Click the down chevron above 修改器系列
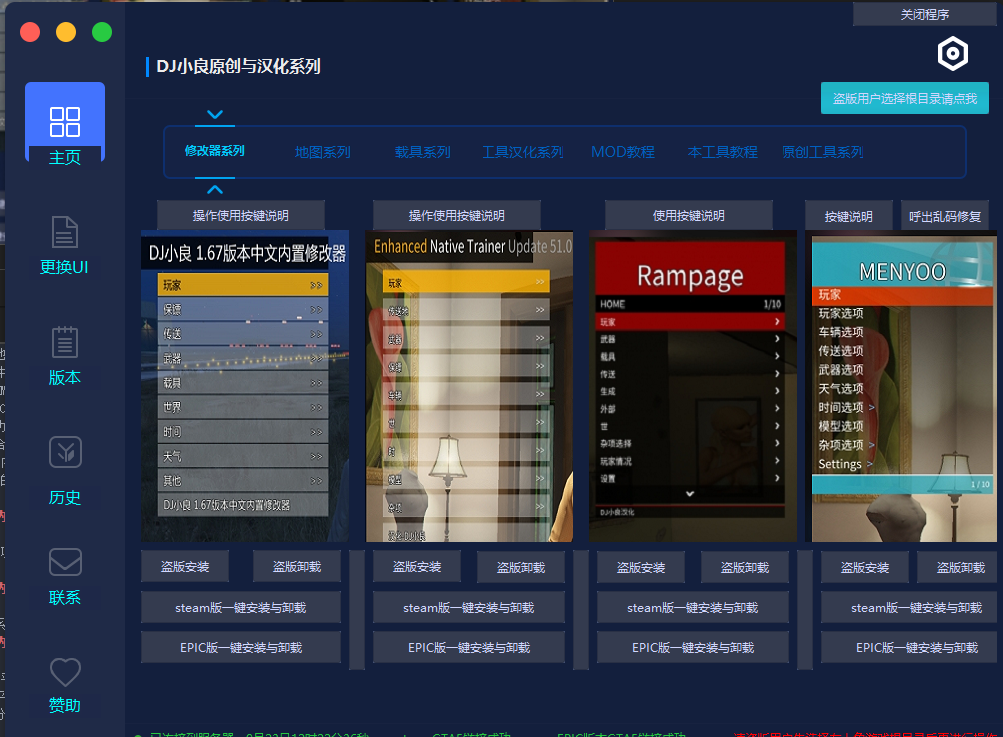 215,115
